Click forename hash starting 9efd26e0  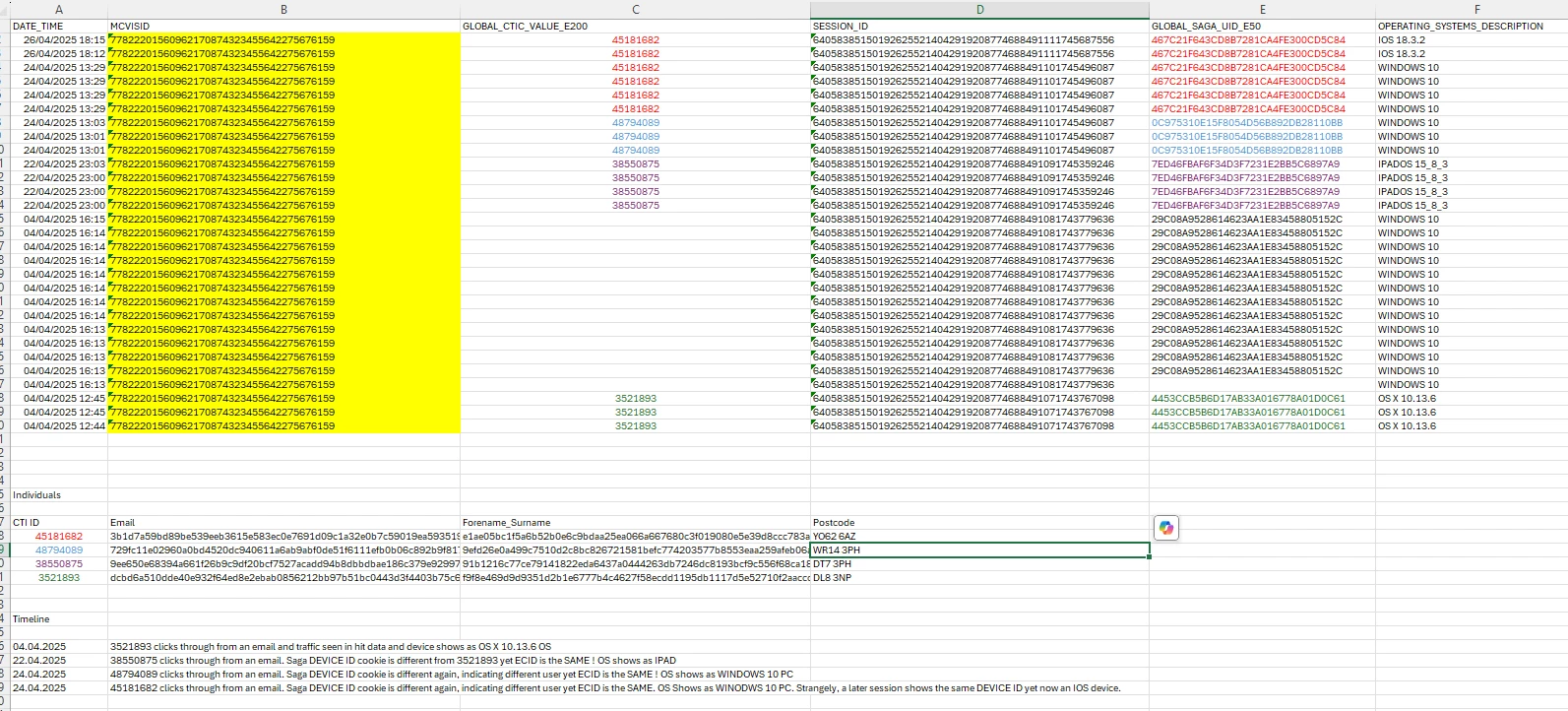635,550
